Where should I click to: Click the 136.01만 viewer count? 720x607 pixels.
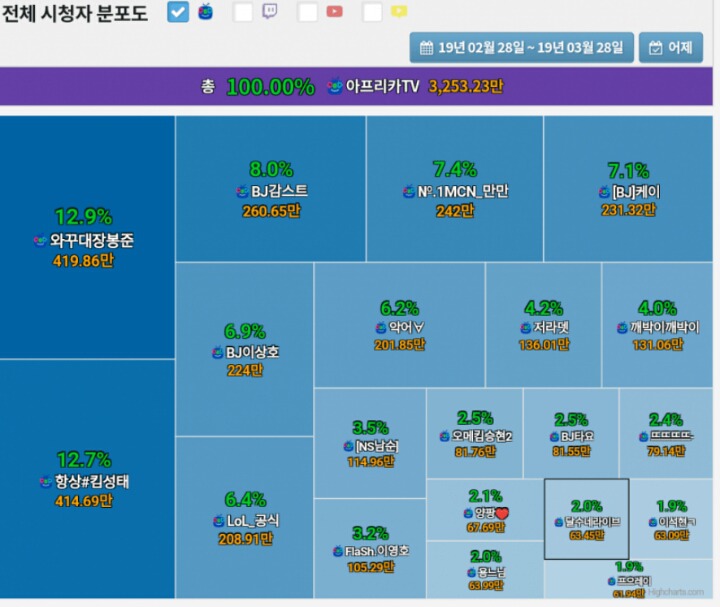tap(544, 344)
